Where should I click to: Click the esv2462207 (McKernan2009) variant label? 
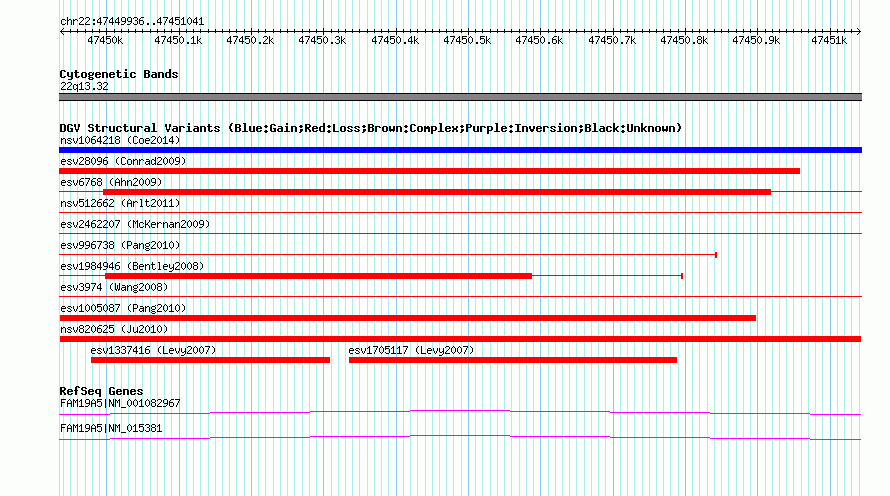coord(135,224)
